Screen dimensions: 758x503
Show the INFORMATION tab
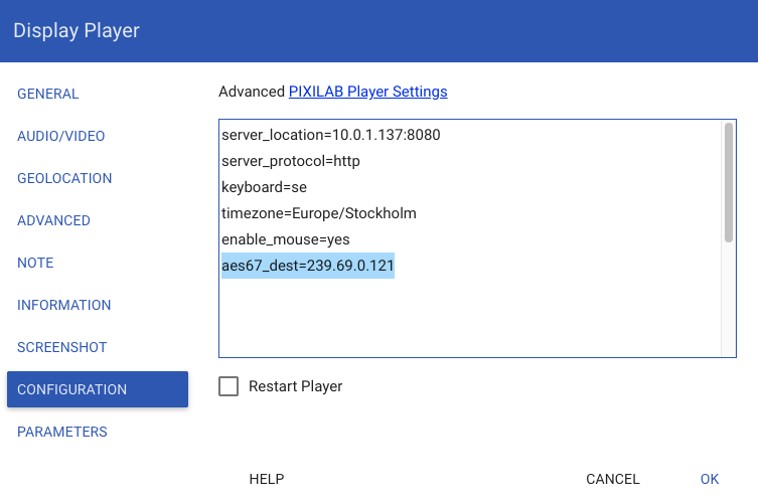pyautogui.click(x=64, y=305)
